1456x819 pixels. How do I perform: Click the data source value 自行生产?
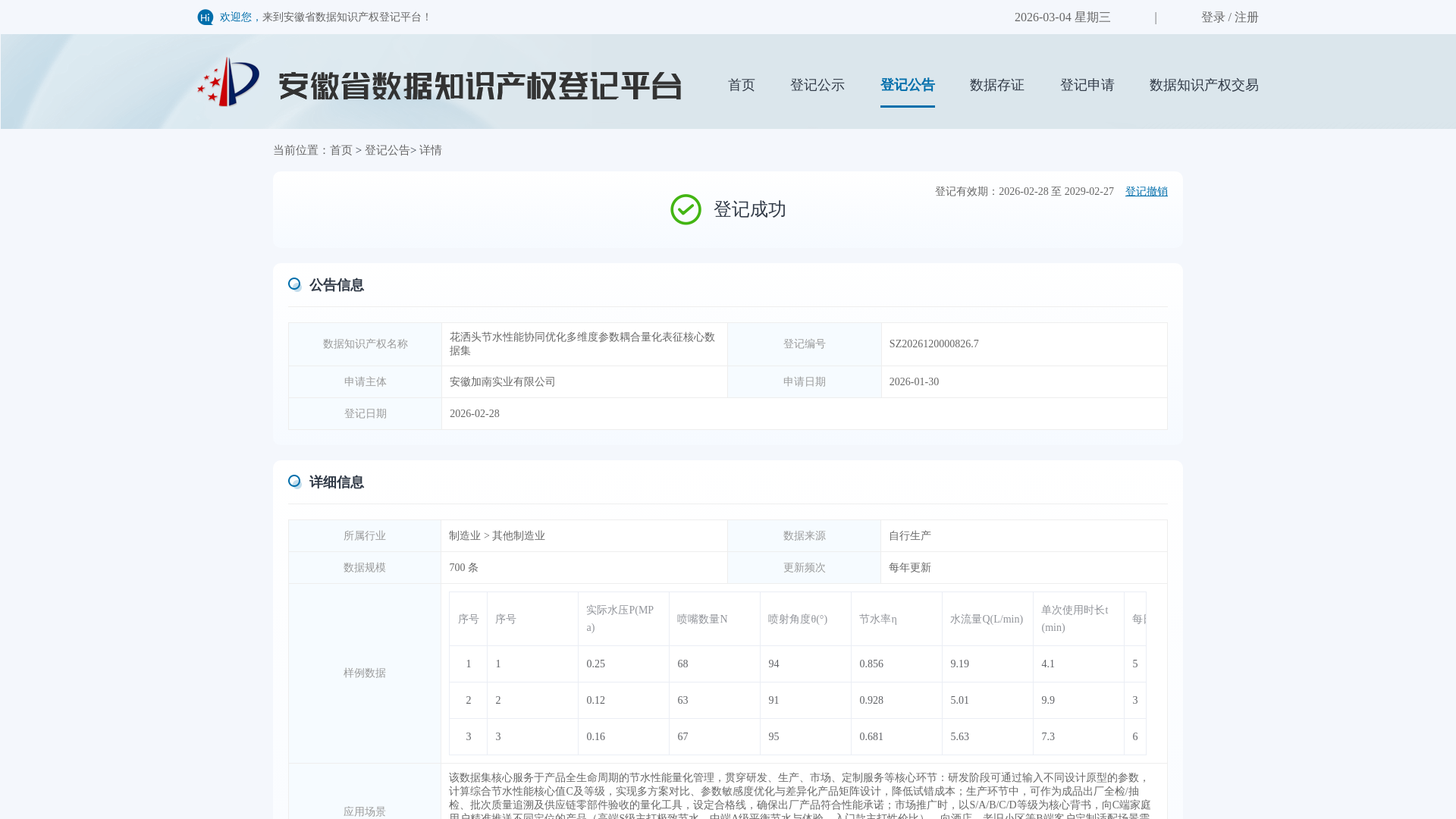point(909,536)
